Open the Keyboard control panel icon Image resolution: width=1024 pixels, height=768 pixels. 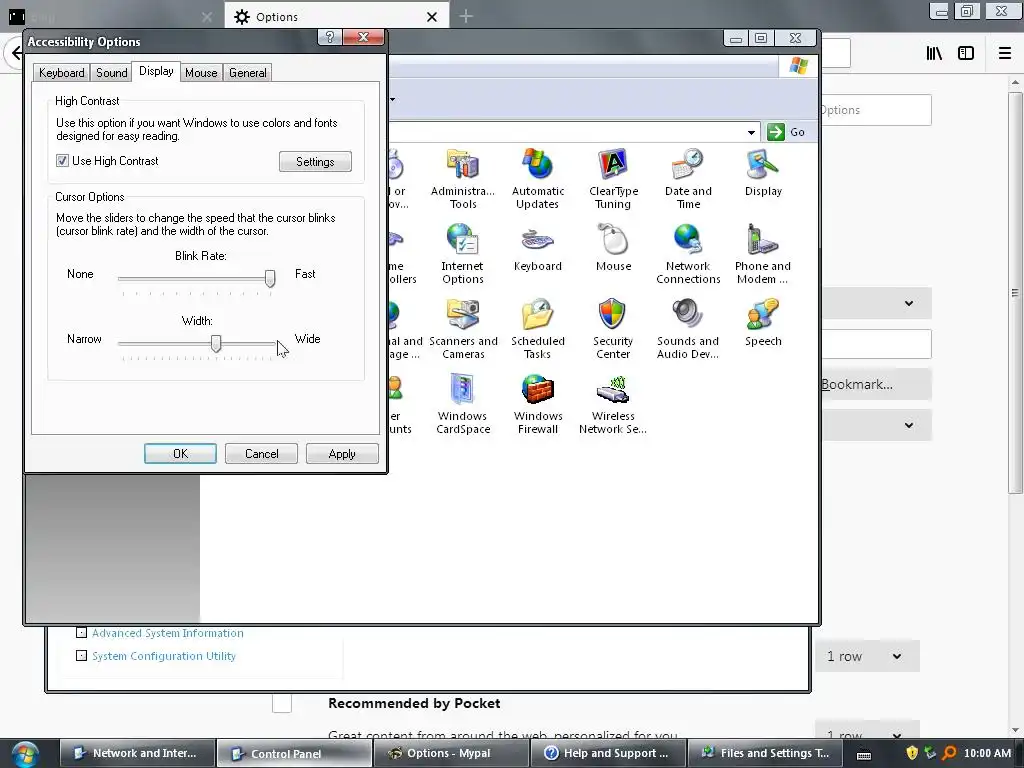coord(537,248)
